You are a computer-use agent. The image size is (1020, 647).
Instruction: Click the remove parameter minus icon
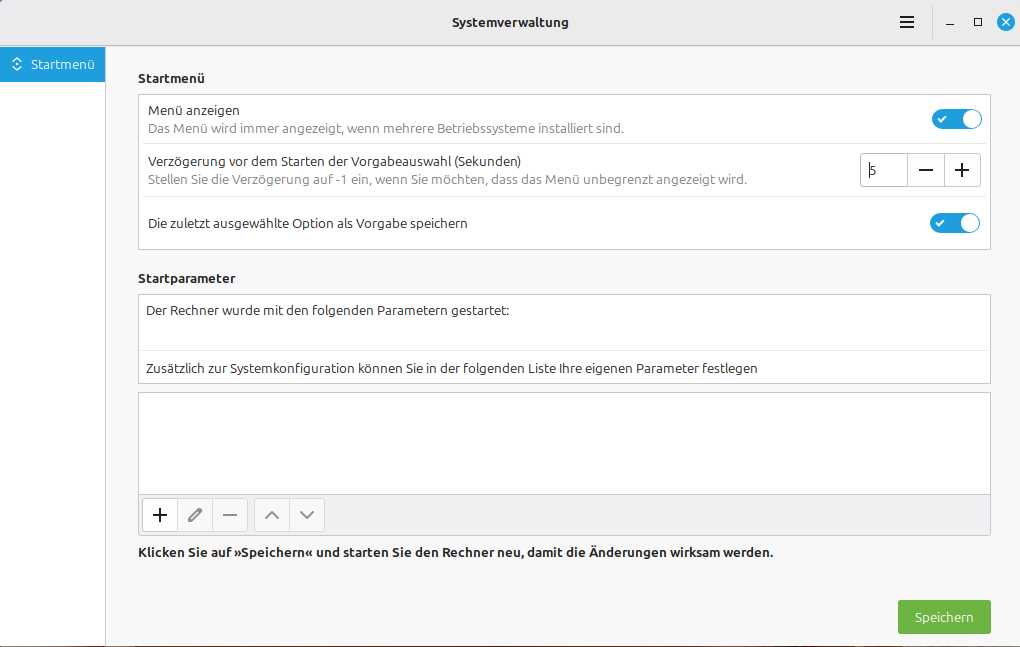click(x=230, y=515)
